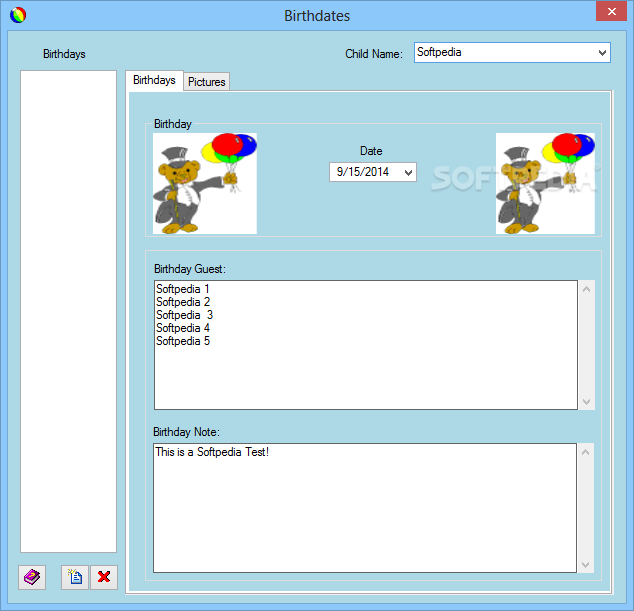The height and width of the screenshot is (611, 634).
Task: Click the guest entry 'Softpedia 2'
Action: pyautogui.click(x=183, y=302)
